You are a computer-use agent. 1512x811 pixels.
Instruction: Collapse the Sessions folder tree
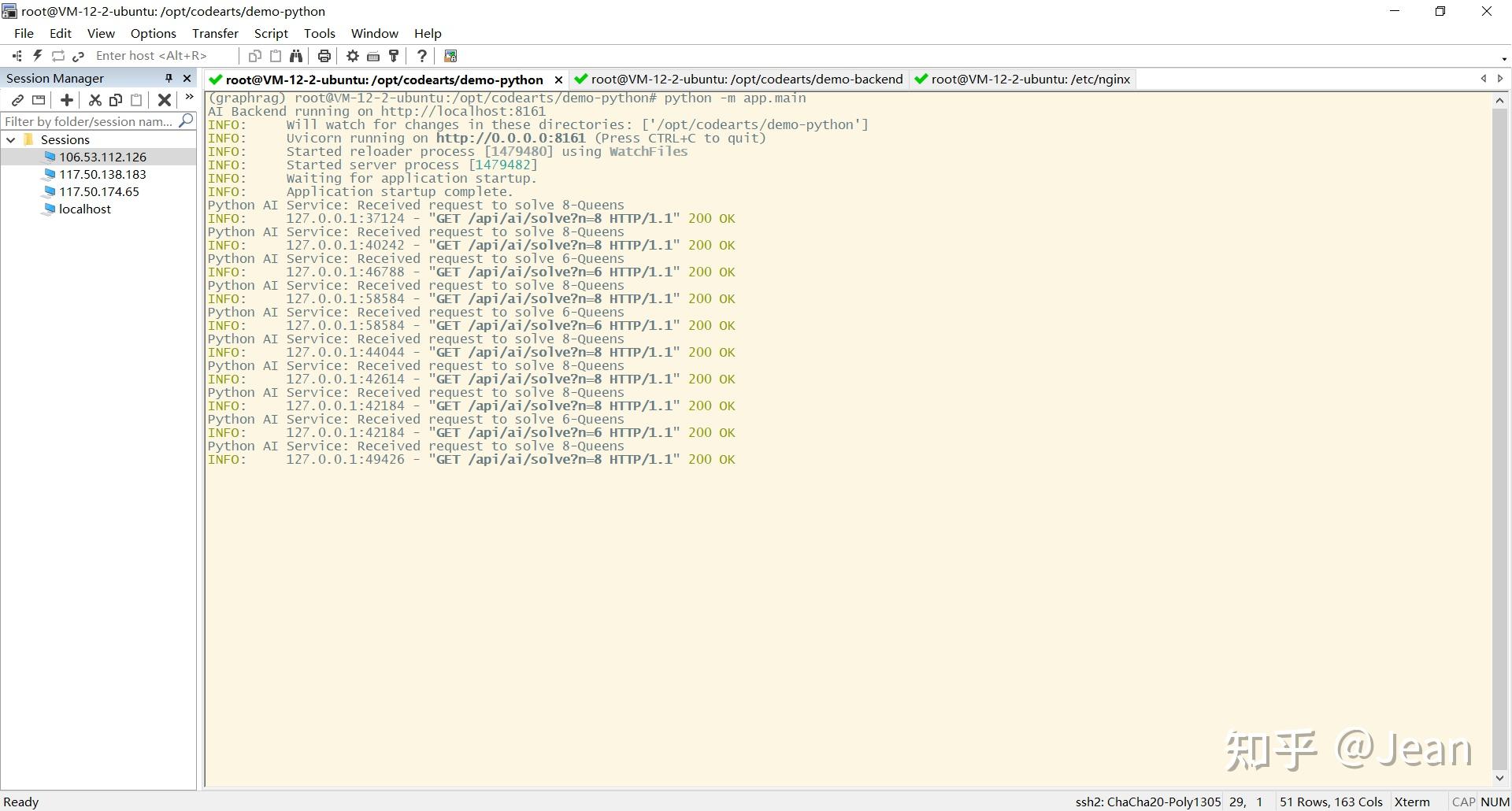tap(11, 139)
